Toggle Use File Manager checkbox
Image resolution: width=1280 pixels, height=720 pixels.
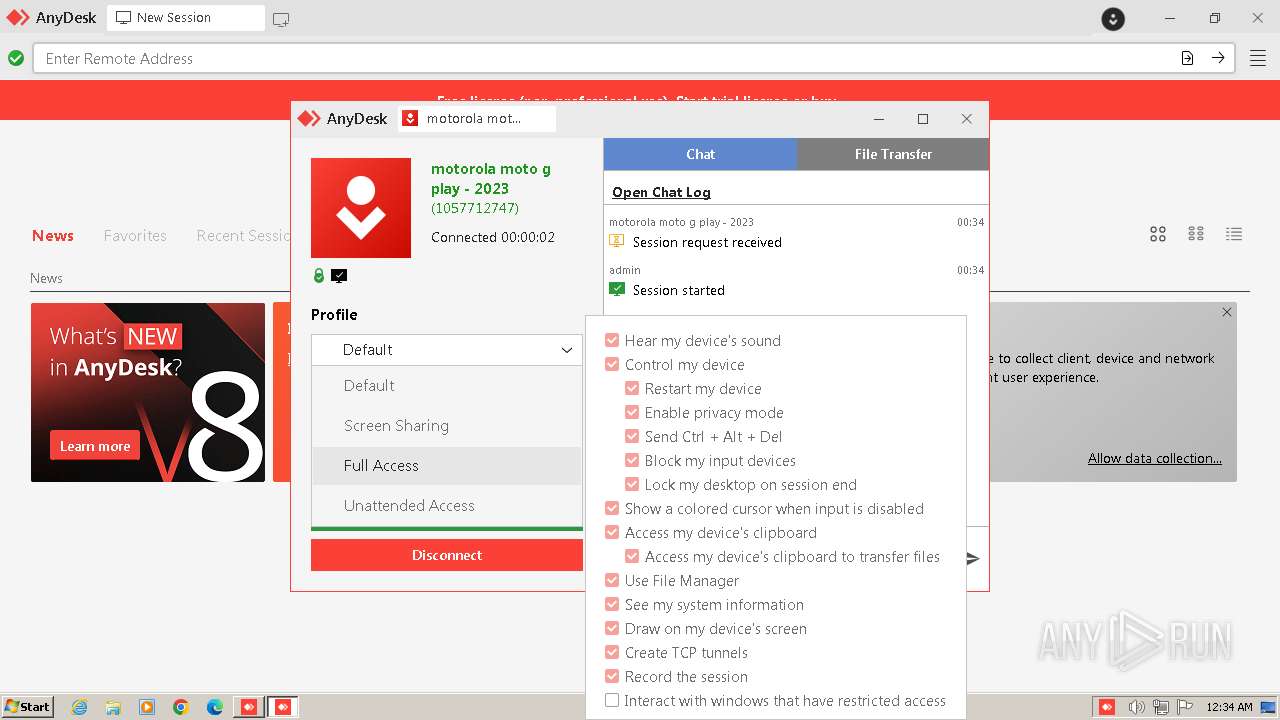612,581
